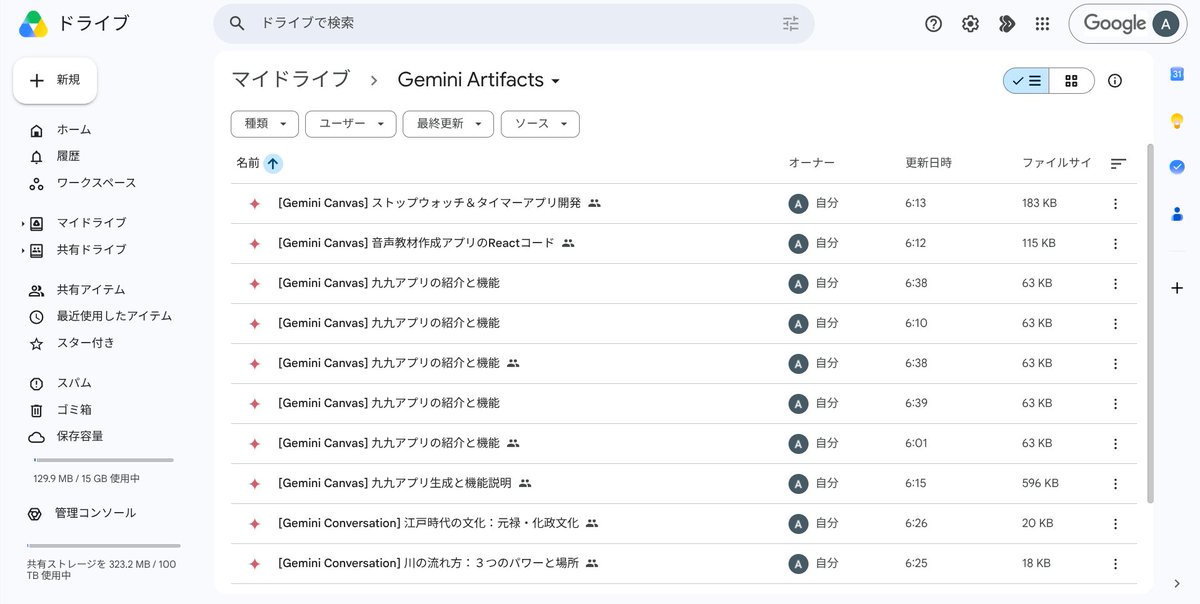
Task: Hide the side panel chevron
Action: pyautogui.click(x=1177, y=584)
